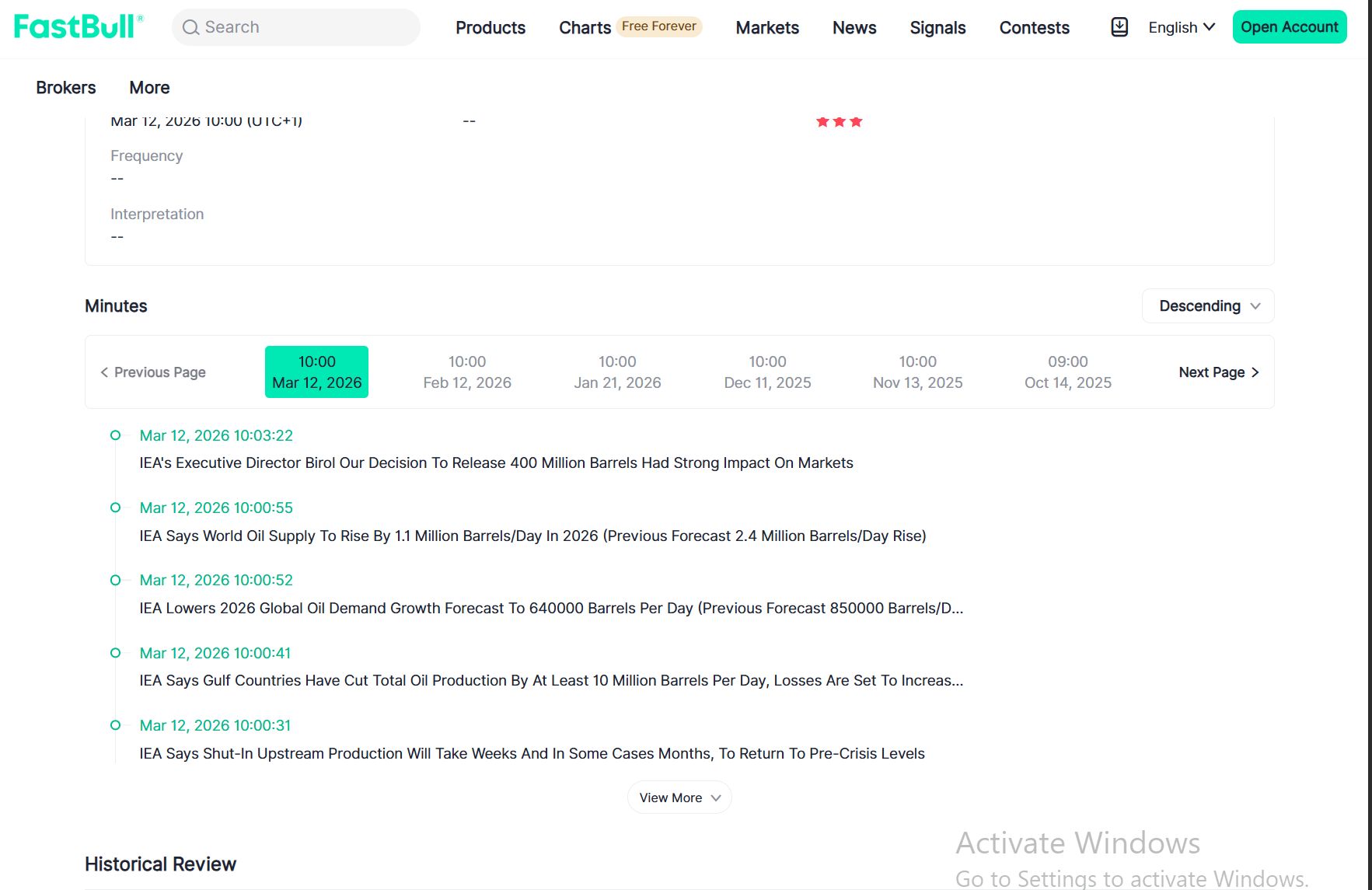Click the three red stars rating
The width and height of the screenshot is (1372, 890).
839,122
